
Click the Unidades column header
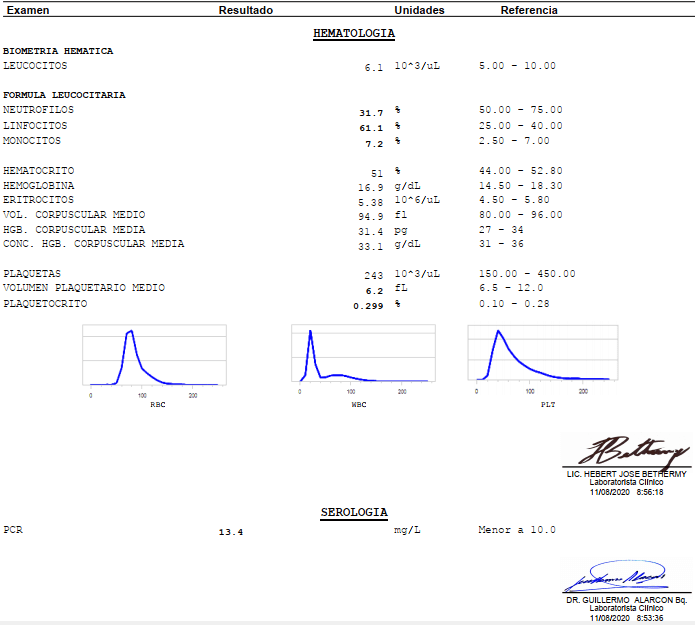(x=419, y=10)
